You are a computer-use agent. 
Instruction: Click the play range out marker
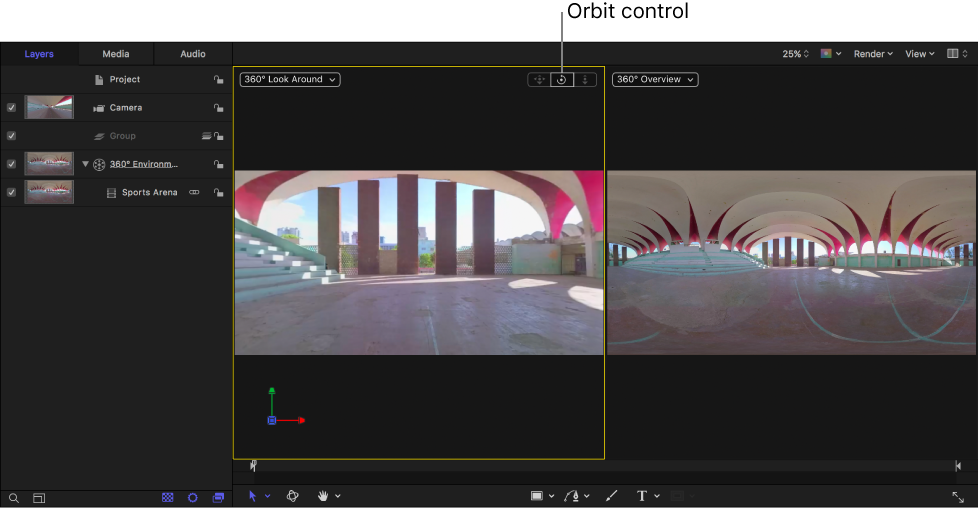(x=958, y=466)
